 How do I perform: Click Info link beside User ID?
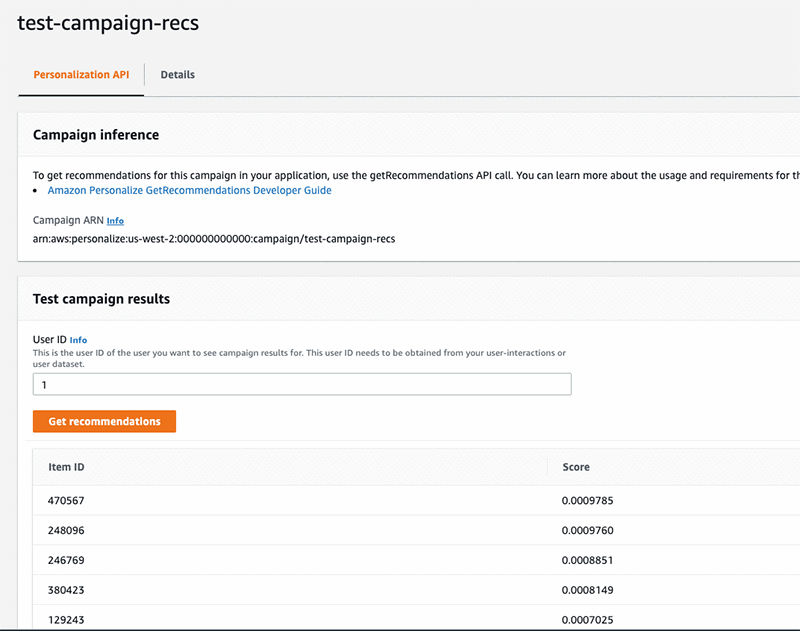(79, 340)
